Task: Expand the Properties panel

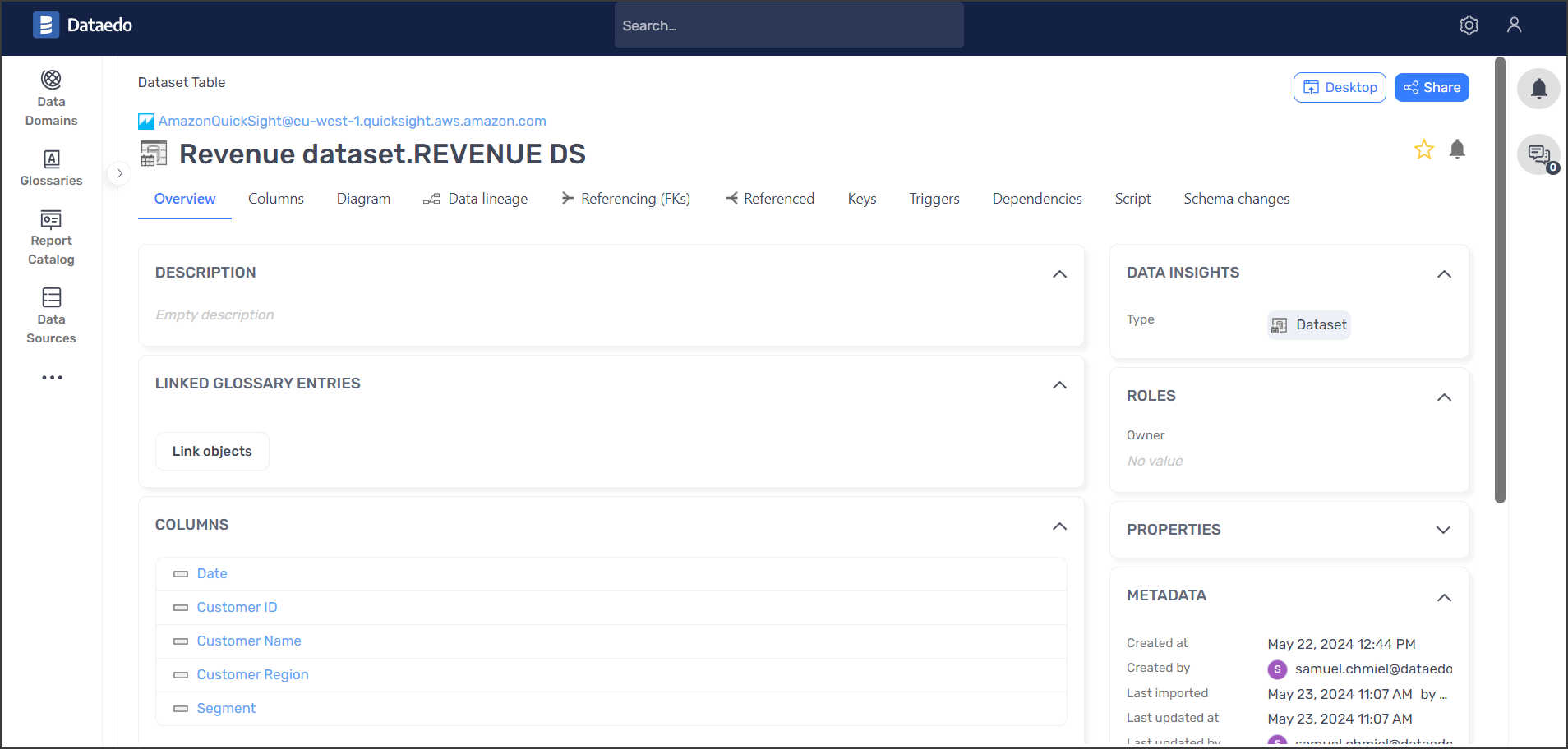Action: [1443, 530]
